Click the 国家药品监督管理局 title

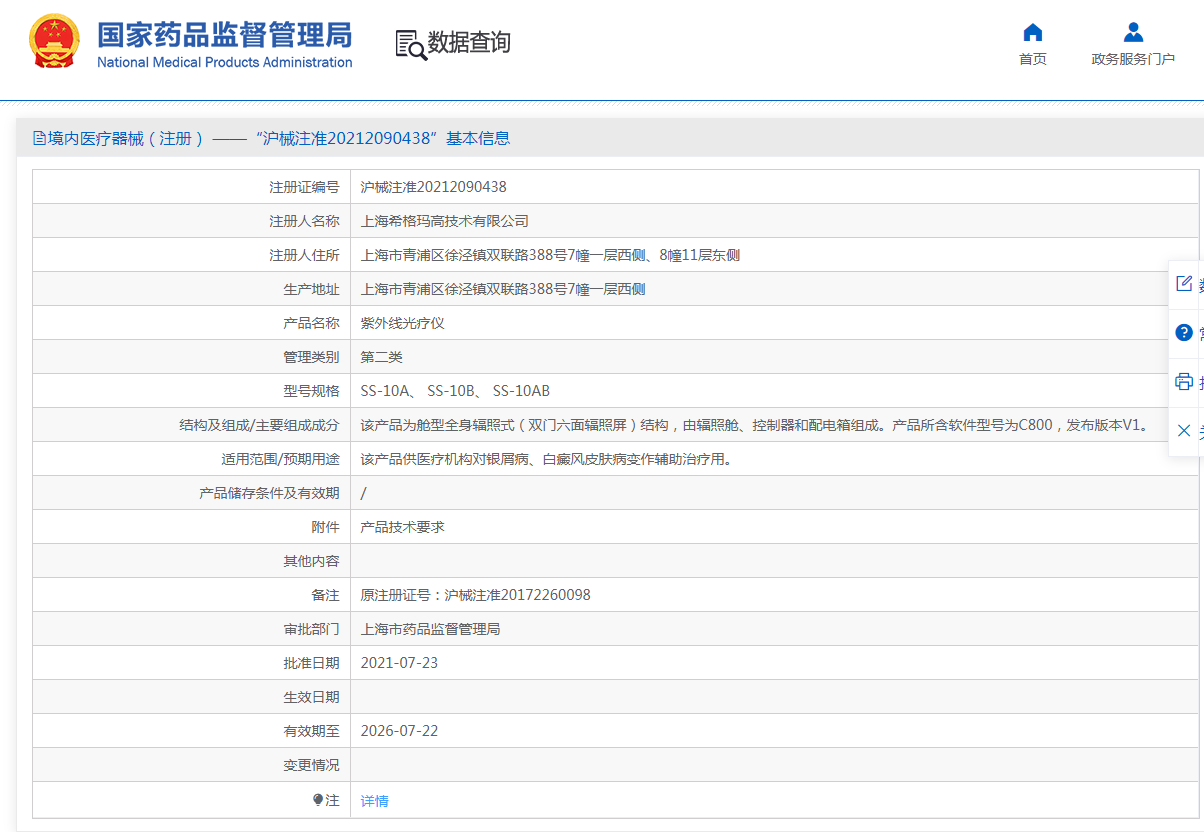[x=225, y=35]
